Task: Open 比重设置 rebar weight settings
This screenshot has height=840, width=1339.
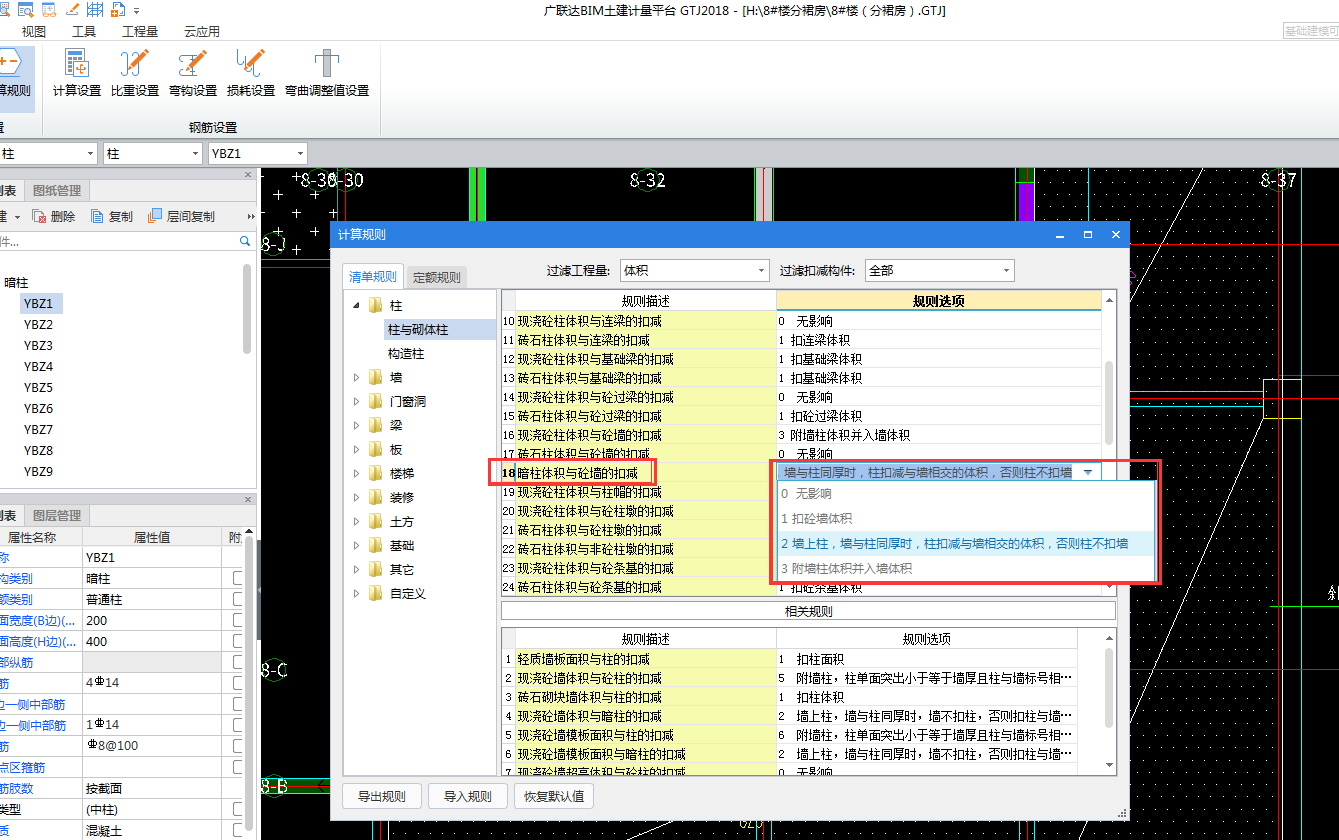Action: (x=135, y=73)
